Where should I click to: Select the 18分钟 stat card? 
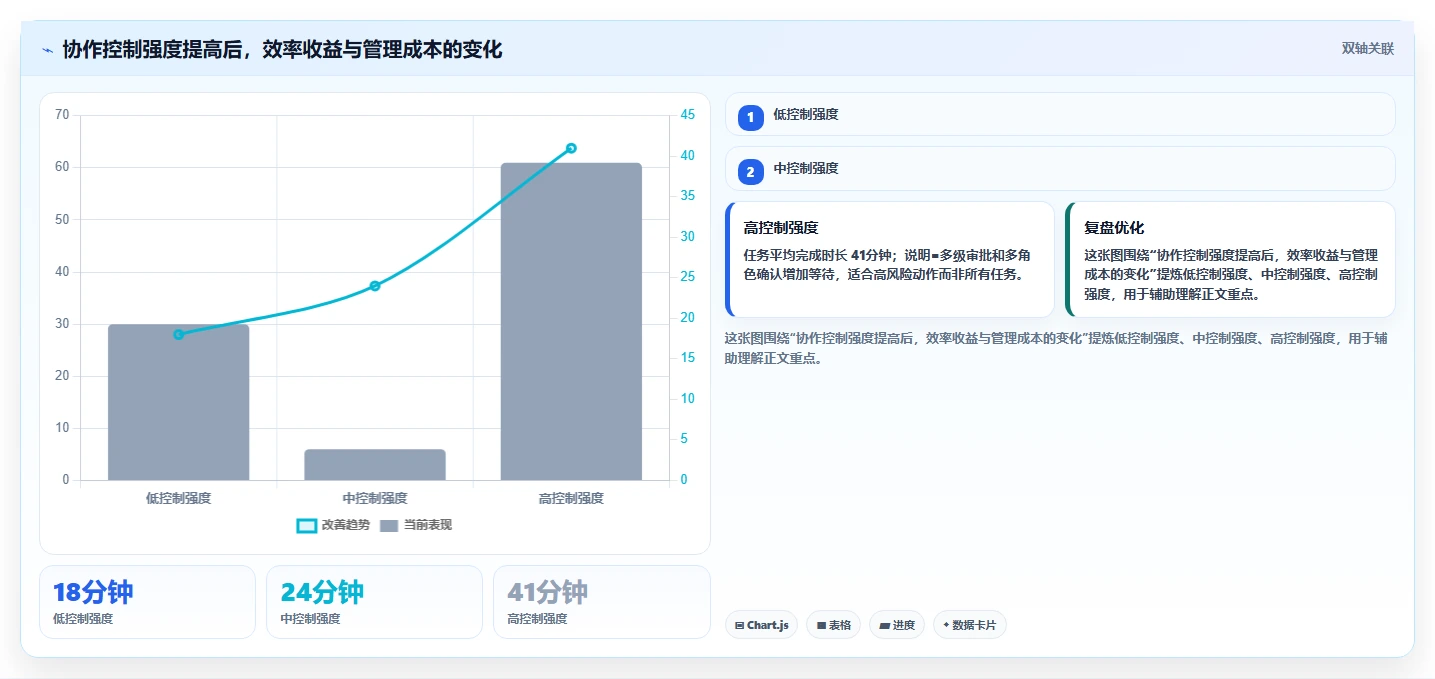(147, 602)
